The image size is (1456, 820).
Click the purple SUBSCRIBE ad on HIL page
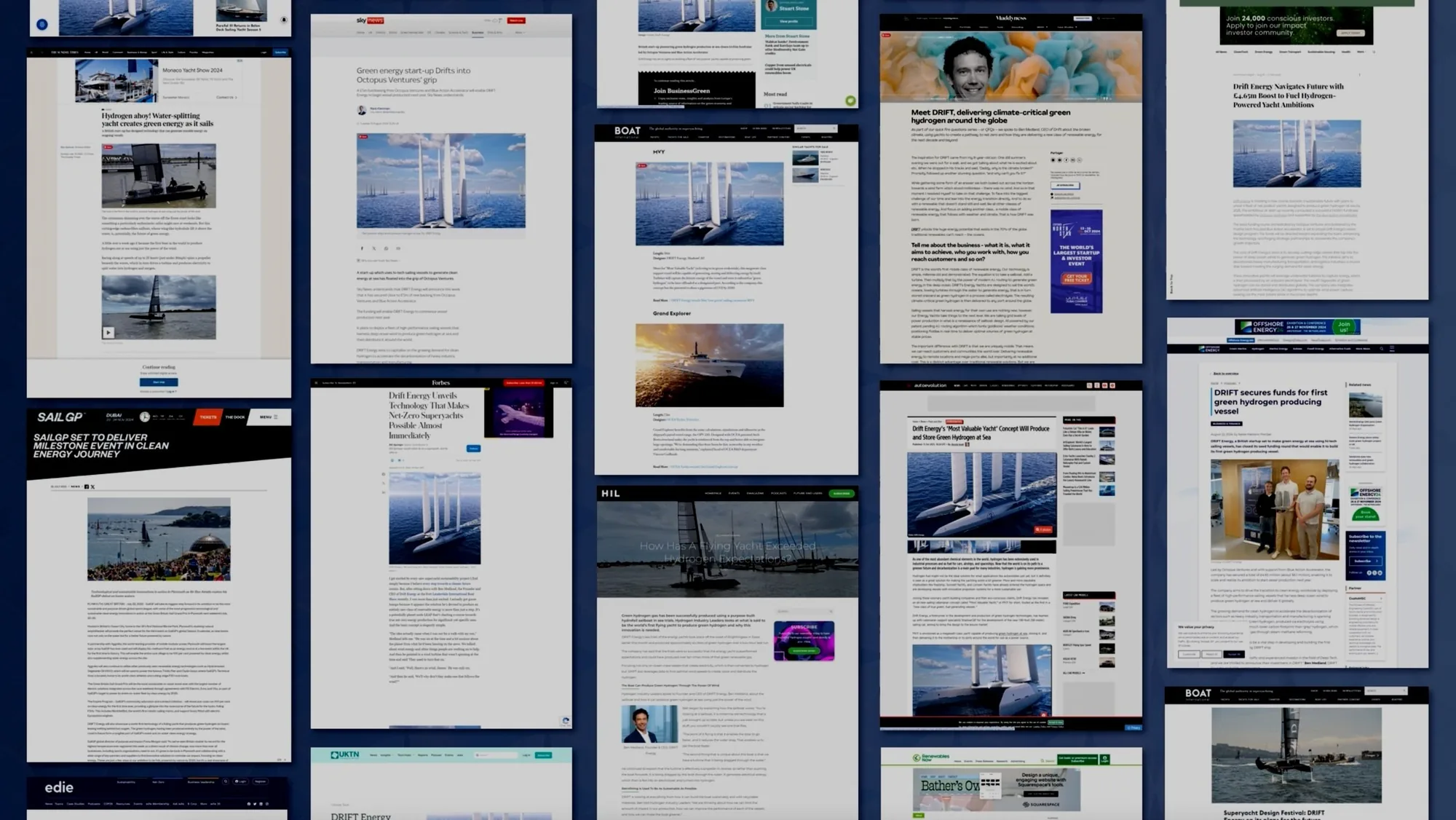(804, 640)
